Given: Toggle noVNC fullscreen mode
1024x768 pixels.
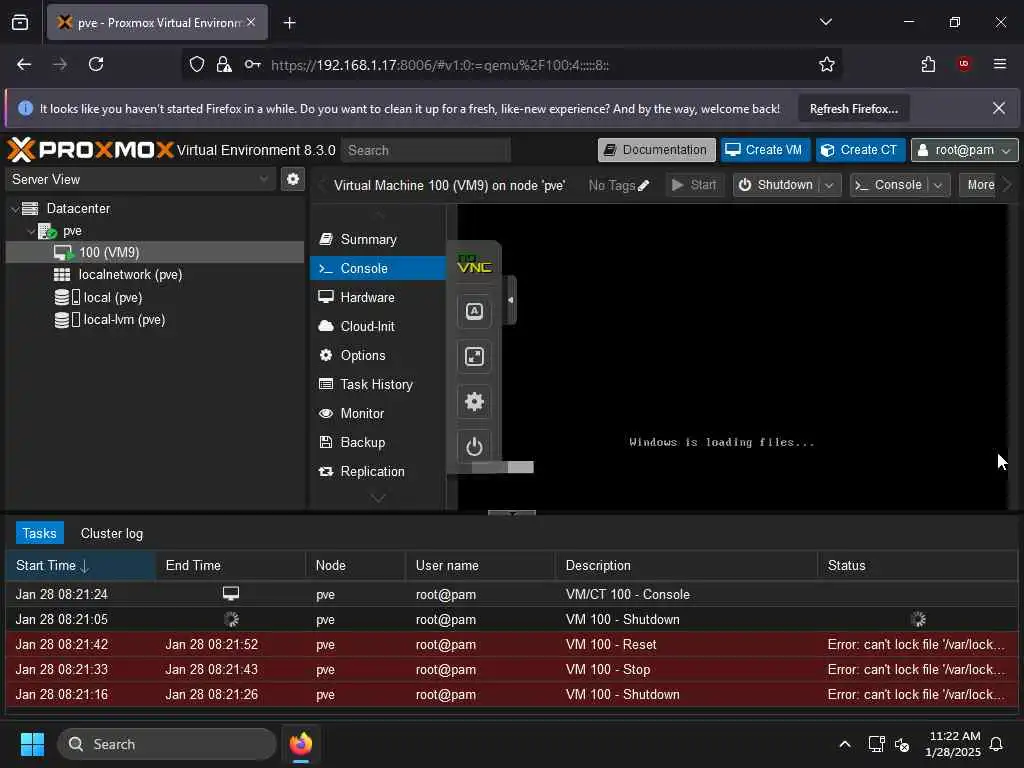Looking at the screenshot, I should [474, 356].
